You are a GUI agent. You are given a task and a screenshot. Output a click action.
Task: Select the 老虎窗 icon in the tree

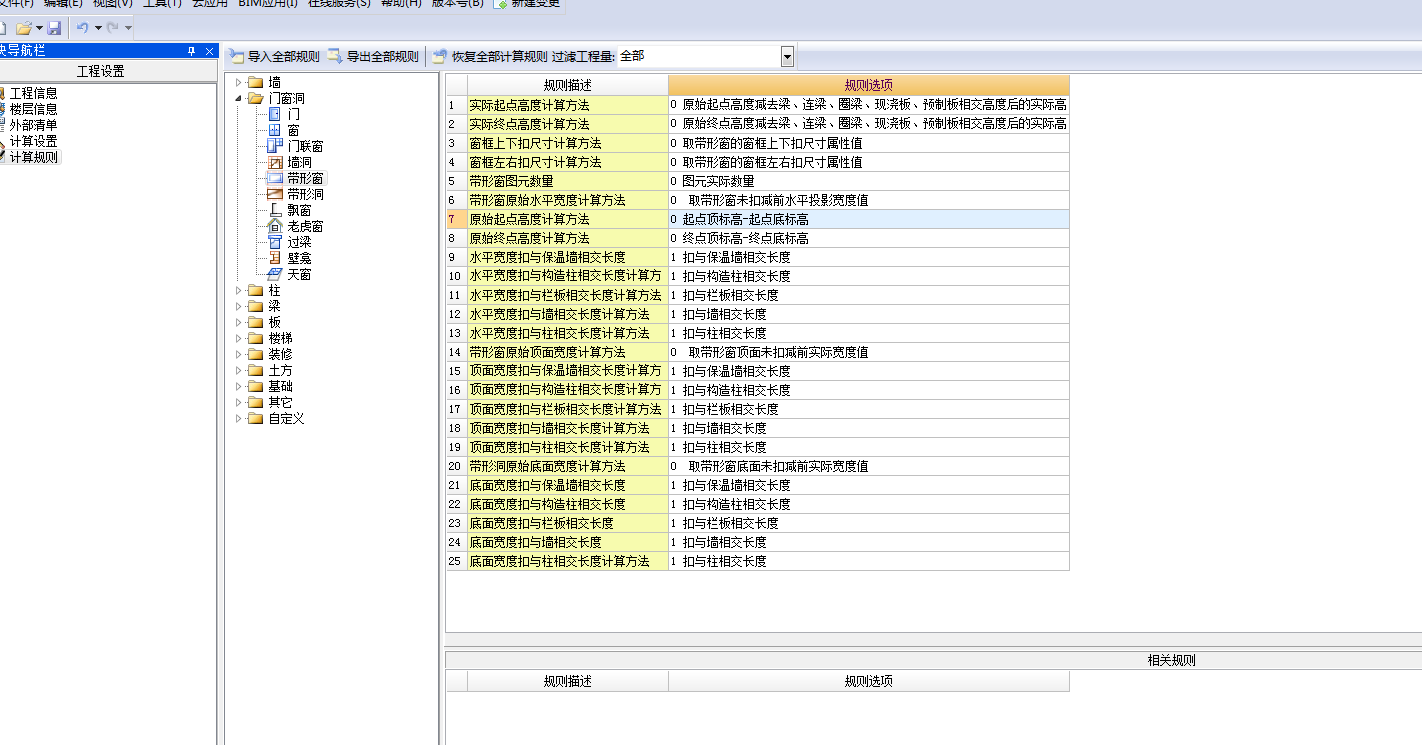click(x=275, y=226)
